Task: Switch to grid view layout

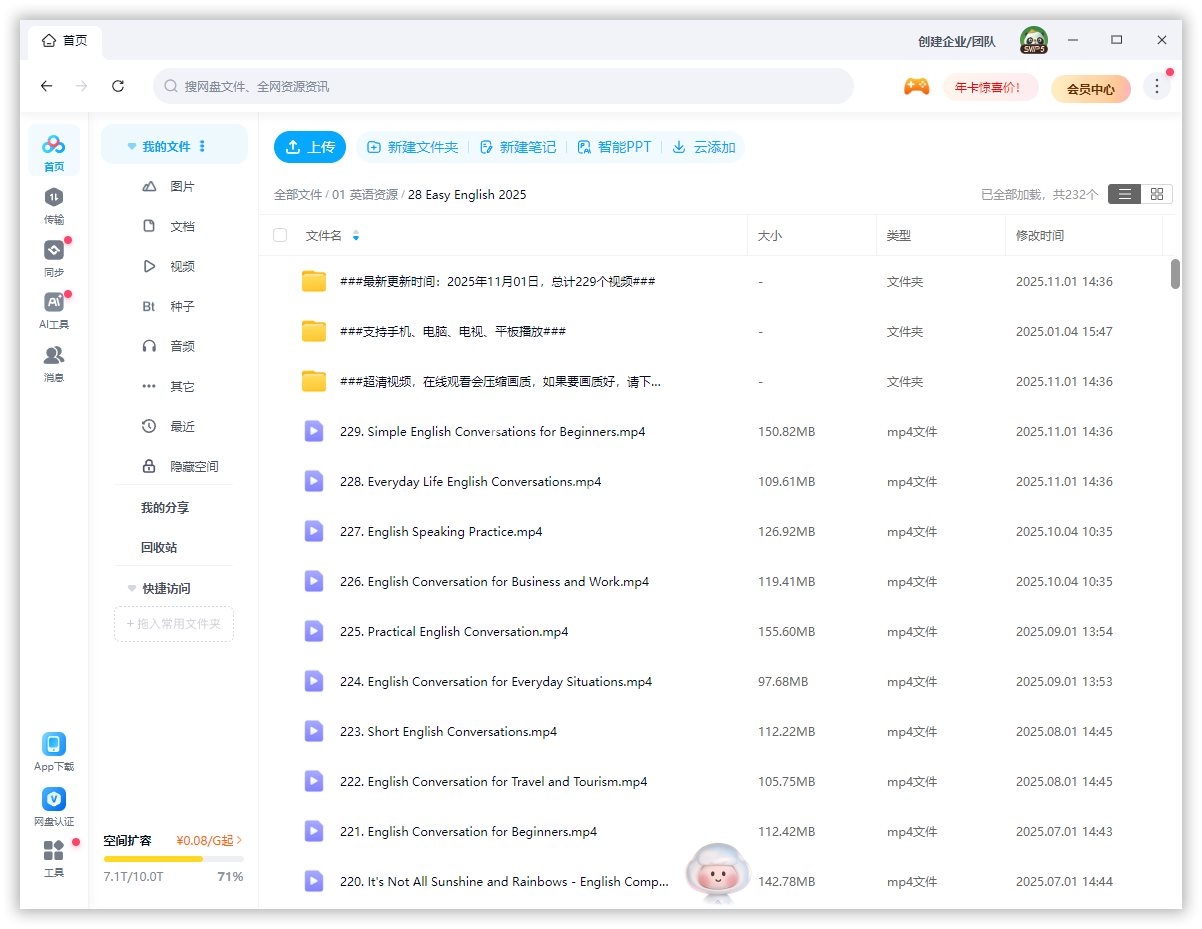Action: tap(1157, 194)
